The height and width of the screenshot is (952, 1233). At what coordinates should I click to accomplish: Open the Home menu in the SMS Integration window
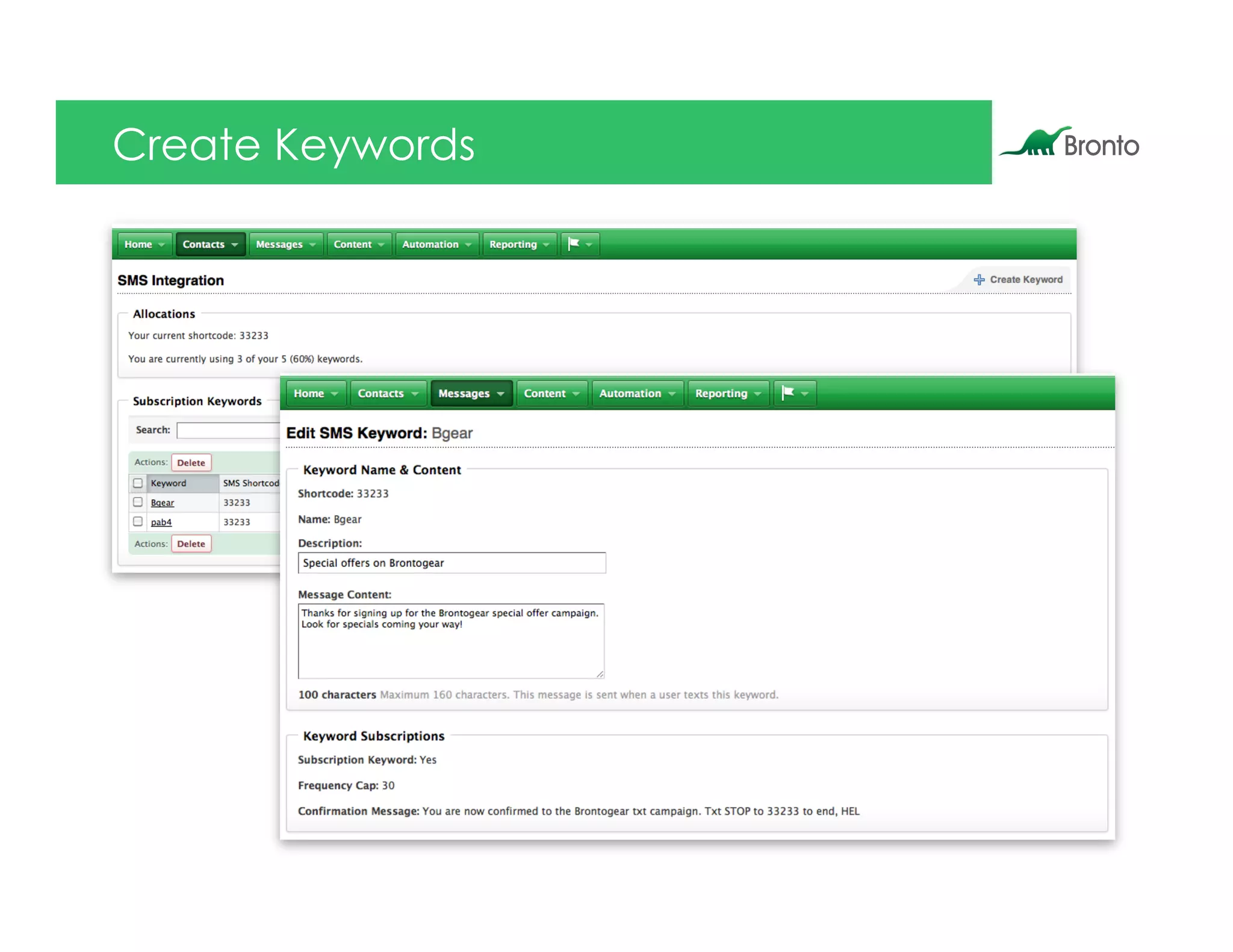(x=144, y=244)
